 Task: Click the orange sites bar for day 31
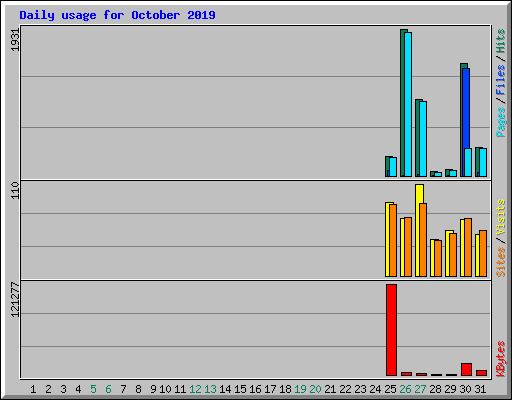pyautogui.click(x=483, y=253)
